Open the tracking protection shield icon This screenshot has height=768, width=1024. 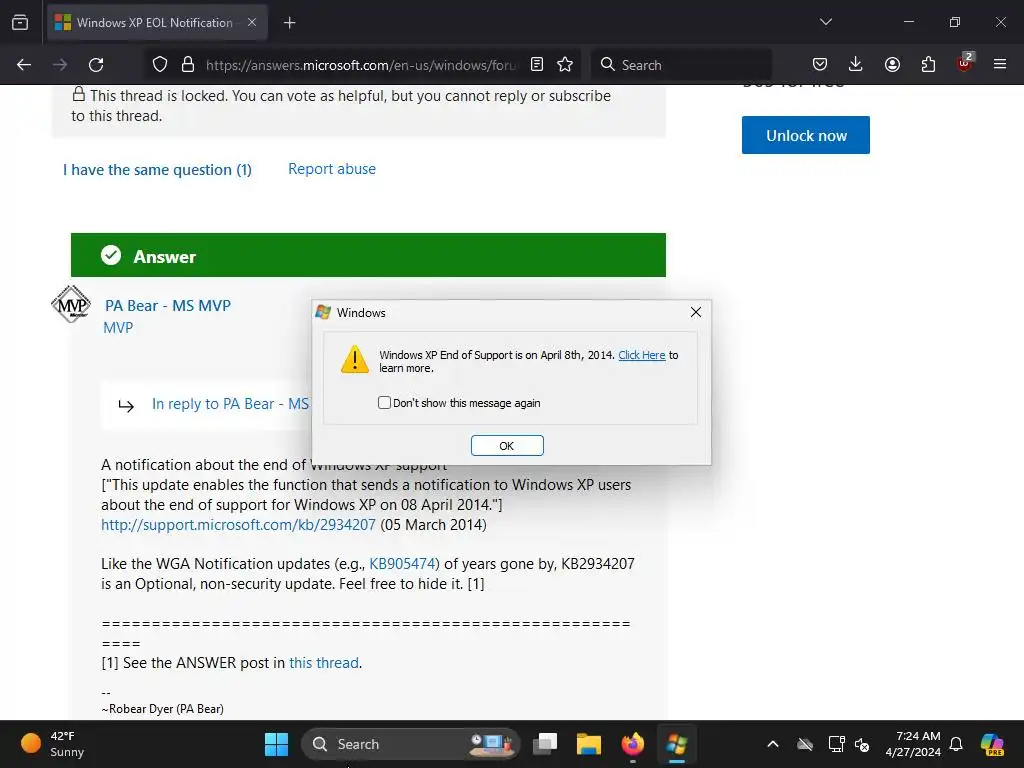tap(160, 65)
